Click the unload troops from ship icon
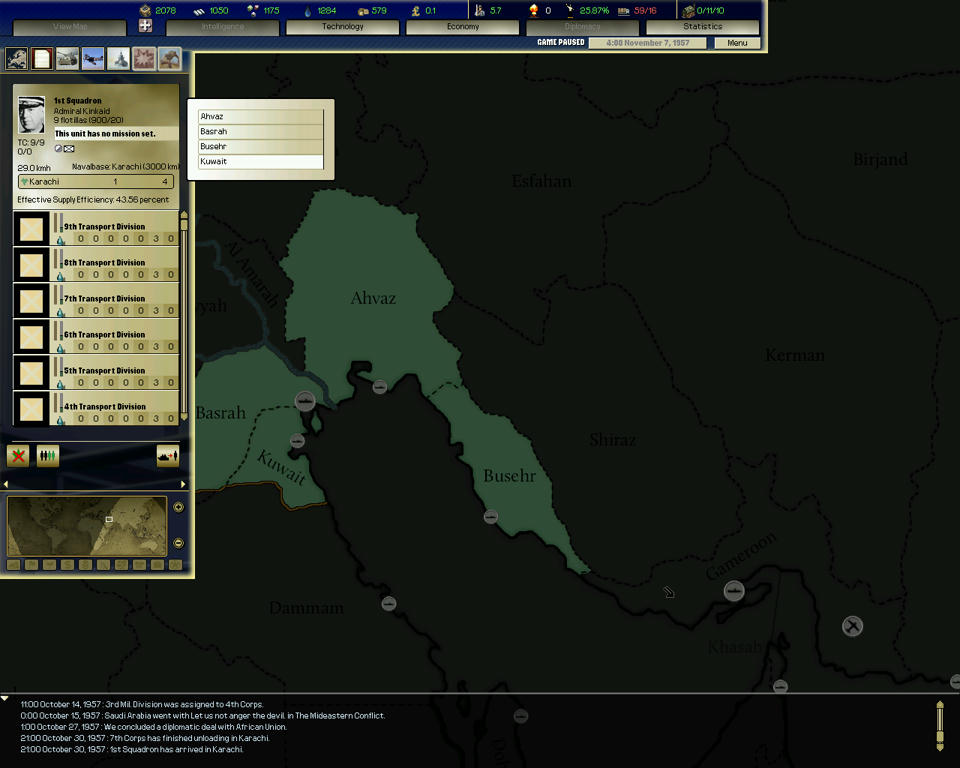960x768 pixels. [167, 456]
